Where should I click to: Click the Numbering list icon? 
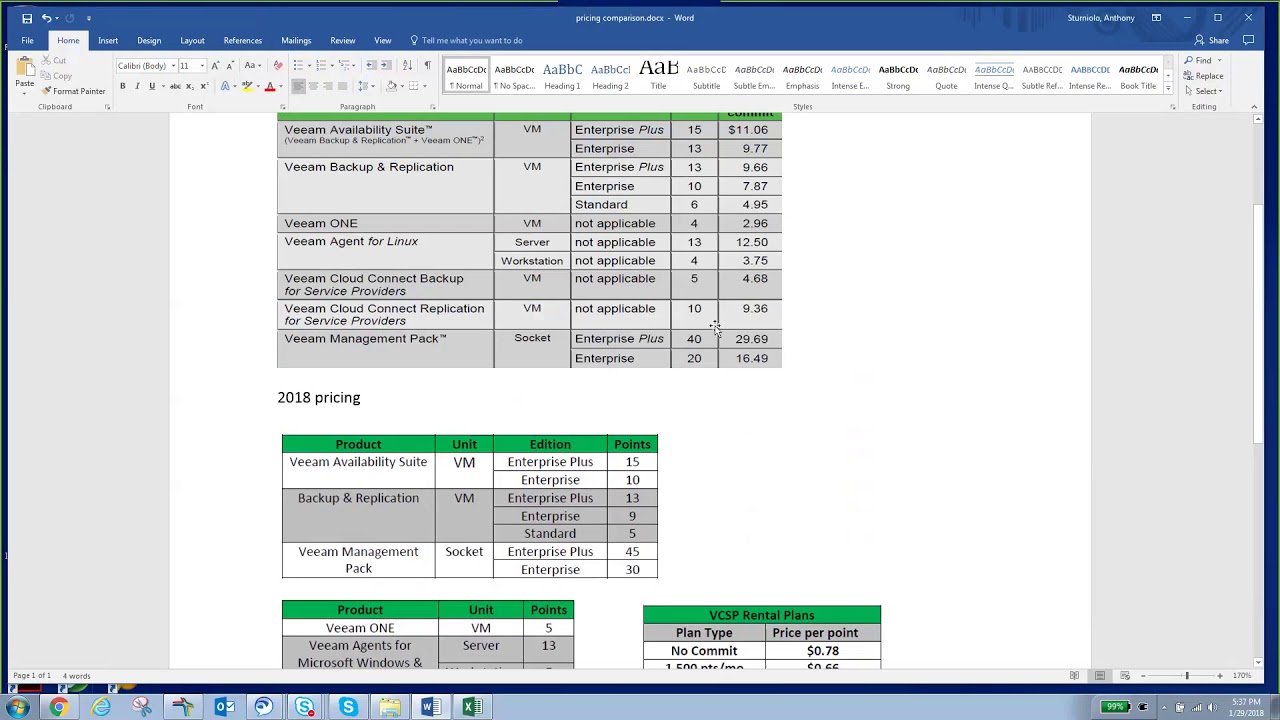322,66
